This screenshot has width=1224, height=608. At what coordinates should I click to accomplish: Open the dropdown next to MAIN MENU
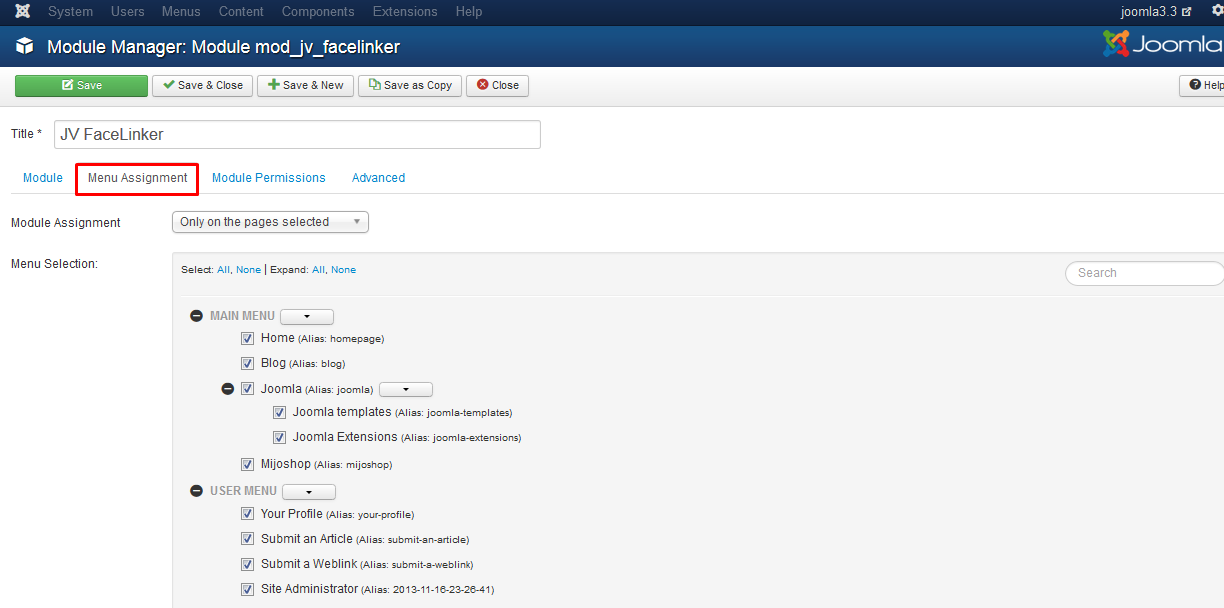pos(307,317)
